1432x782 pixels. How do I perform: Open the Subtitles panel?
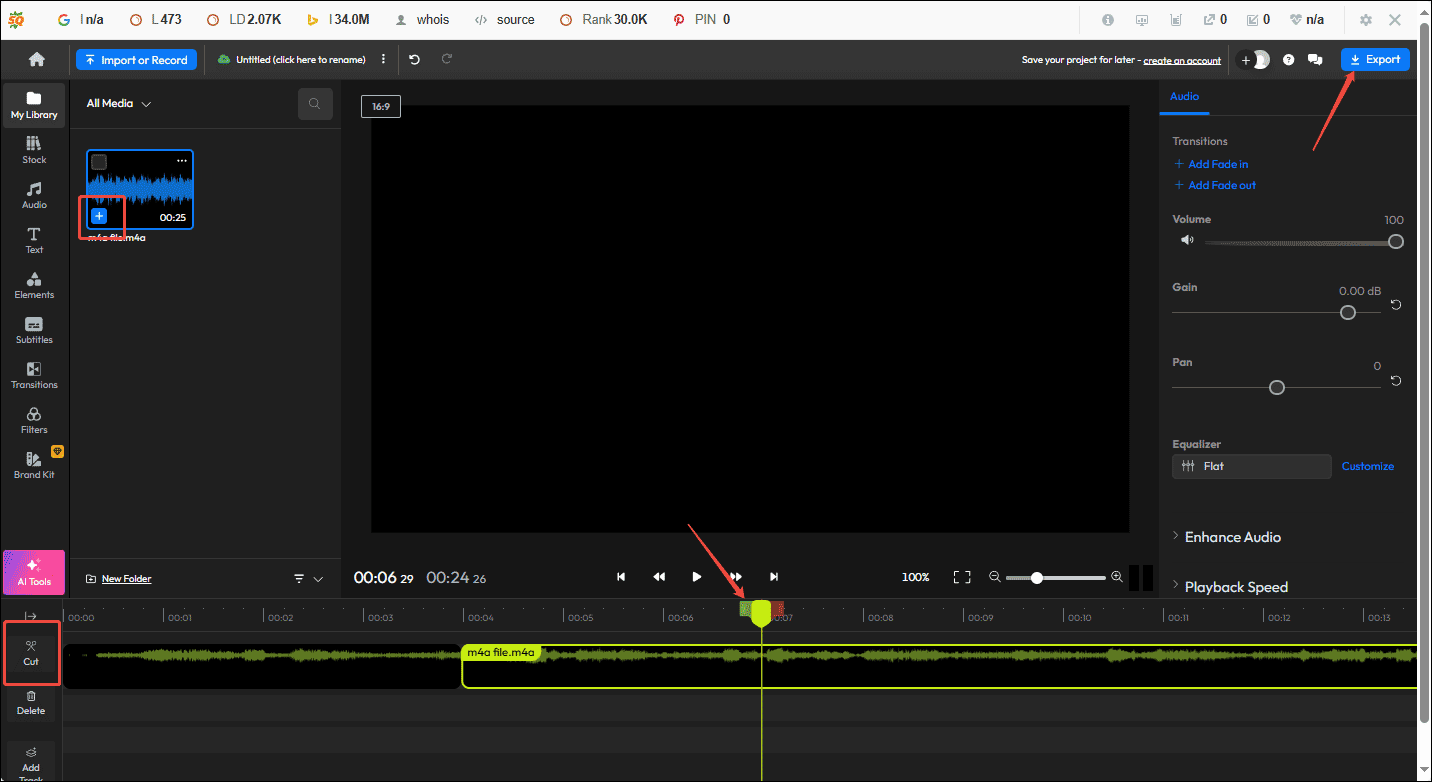[34, 330]
